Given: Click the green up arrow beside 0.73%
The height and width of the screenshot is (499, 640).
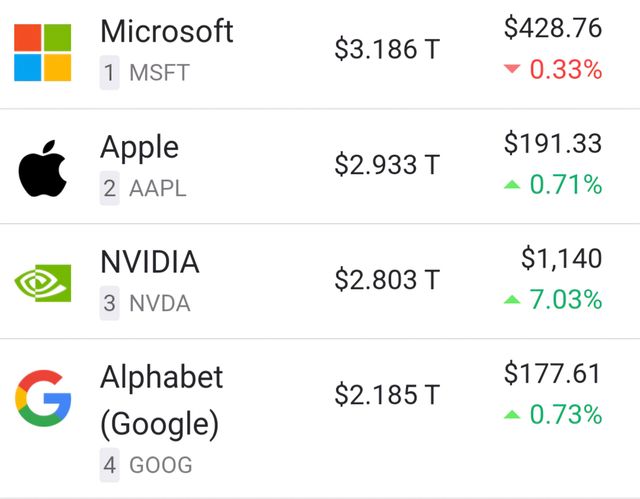Looking at the screenshot, I should click(512, 414).
